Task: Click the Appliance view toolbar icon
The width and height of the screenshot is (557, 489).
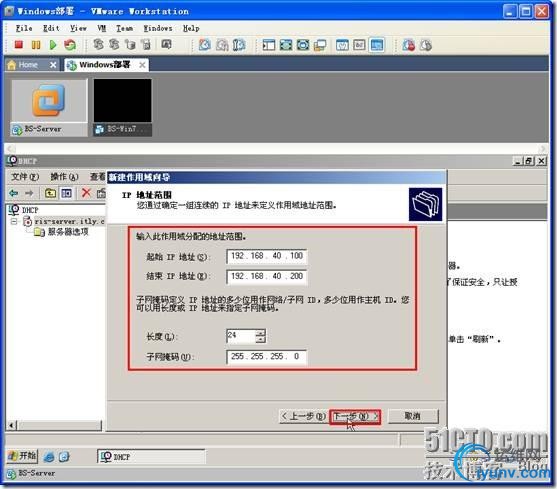Action: (359, 45)
